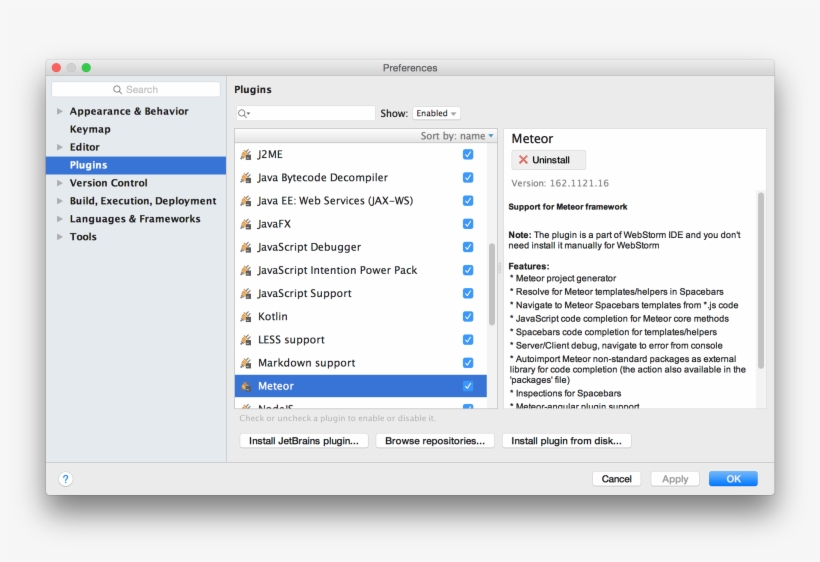Click the Apply button

(675, 479)
